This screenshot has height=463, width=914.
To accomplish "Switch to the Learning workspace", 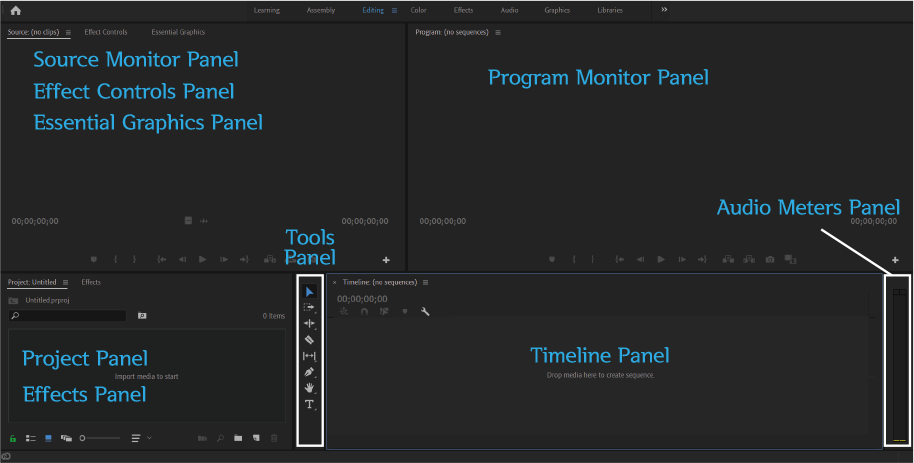I will [266, 10].
